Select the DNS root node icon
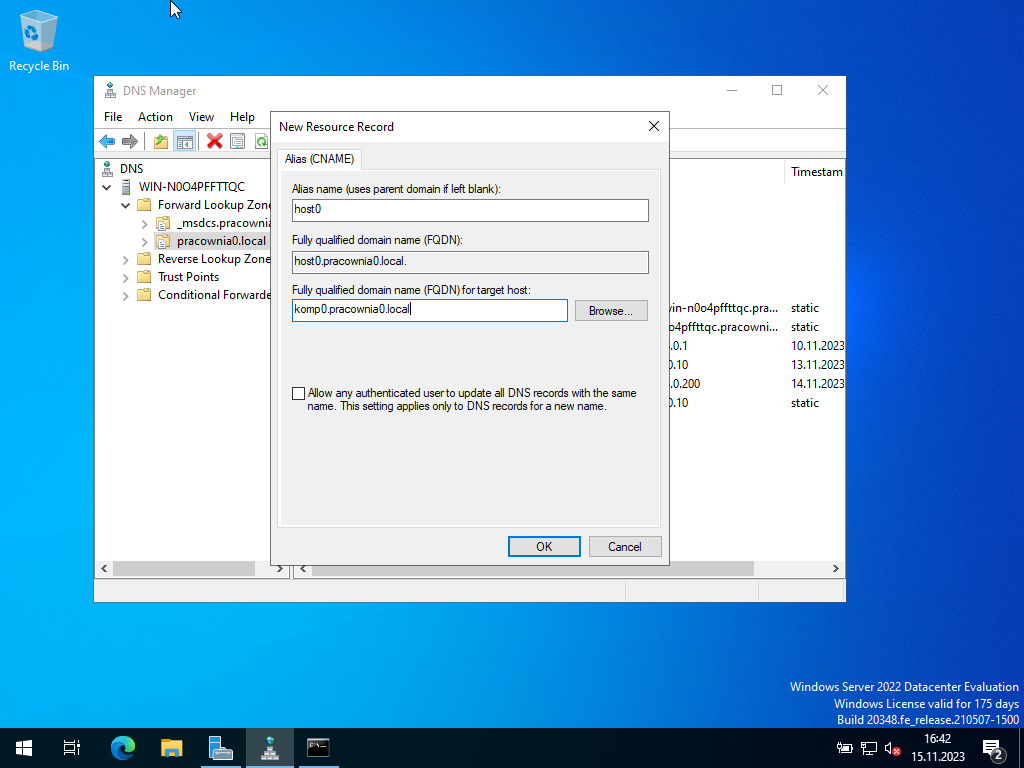The height and width of the screenshot is (768, 1024). (x=108, y=169)
